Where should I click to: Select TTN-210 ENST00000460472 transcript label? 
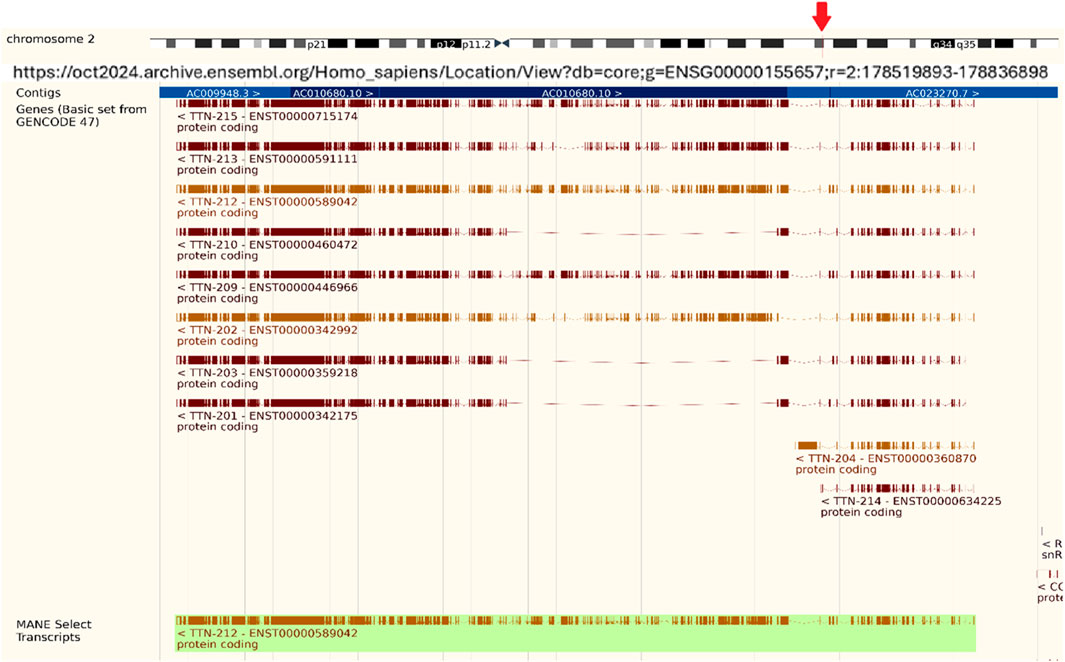point(267,245)
